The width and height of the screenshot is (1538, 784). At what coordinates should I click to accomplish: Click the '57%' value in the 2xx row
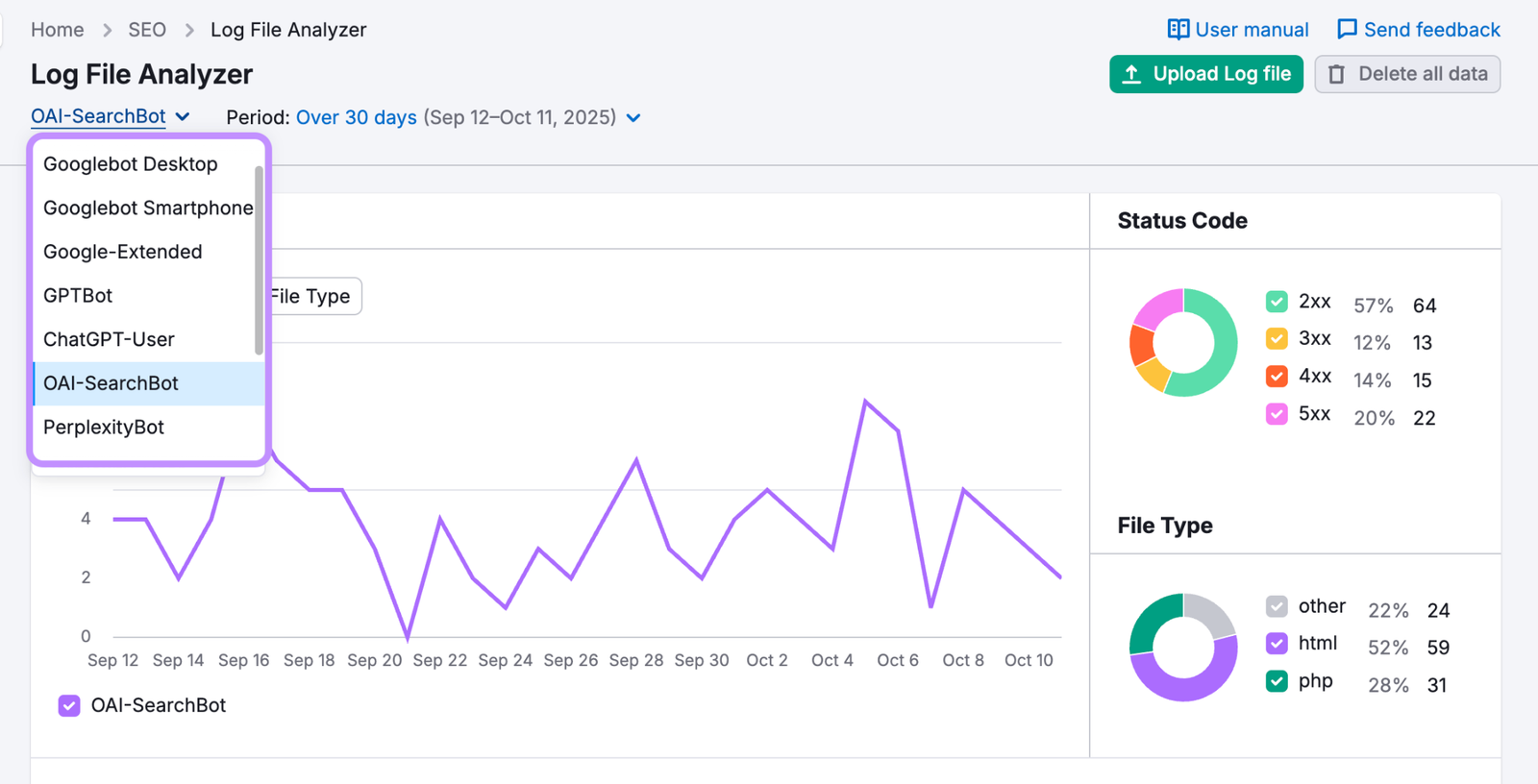tap(1374, 306)
